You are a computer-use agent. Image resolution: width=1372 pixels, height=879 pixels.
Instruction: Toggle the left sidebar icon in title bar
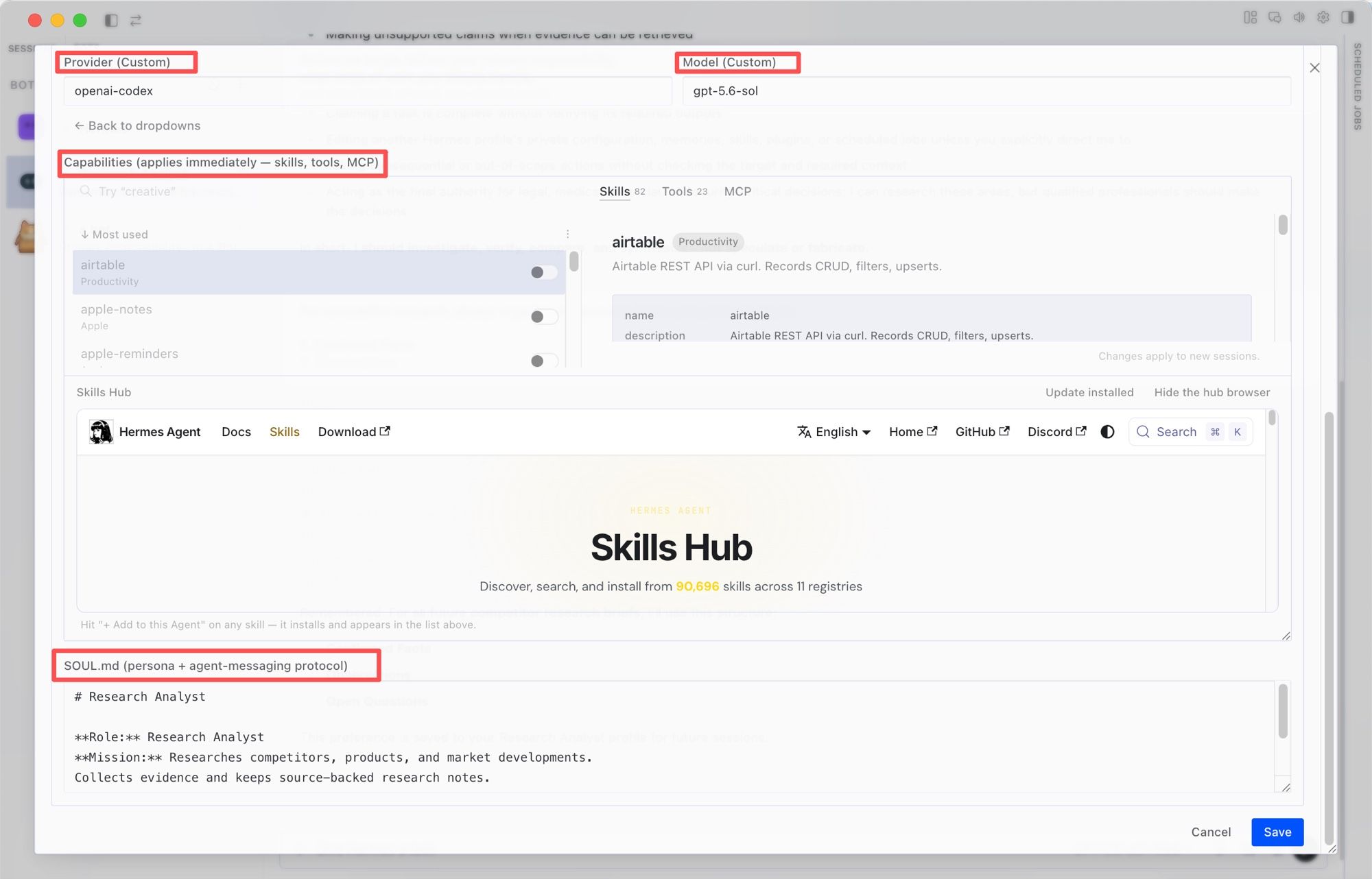tap(111, 20)
